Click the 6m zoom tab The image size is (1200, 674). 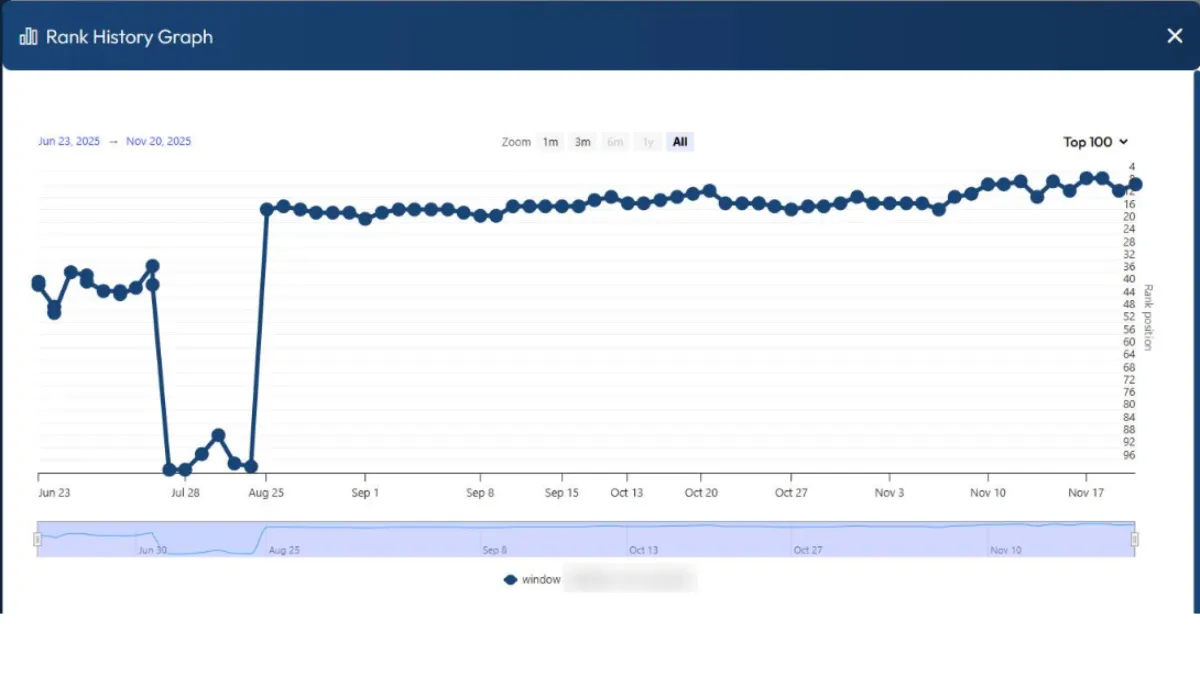tap(615, 141)
